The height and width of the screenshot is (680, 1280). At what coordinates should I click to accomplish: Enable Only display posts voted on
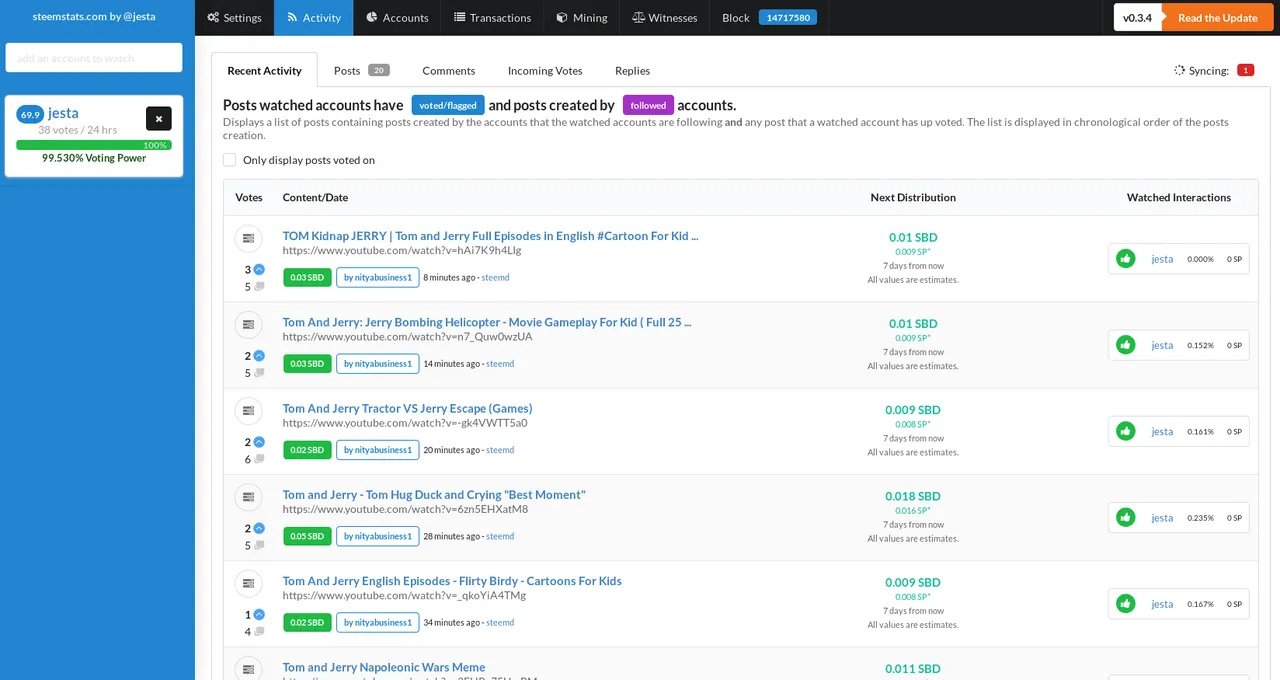click(230, 160)
